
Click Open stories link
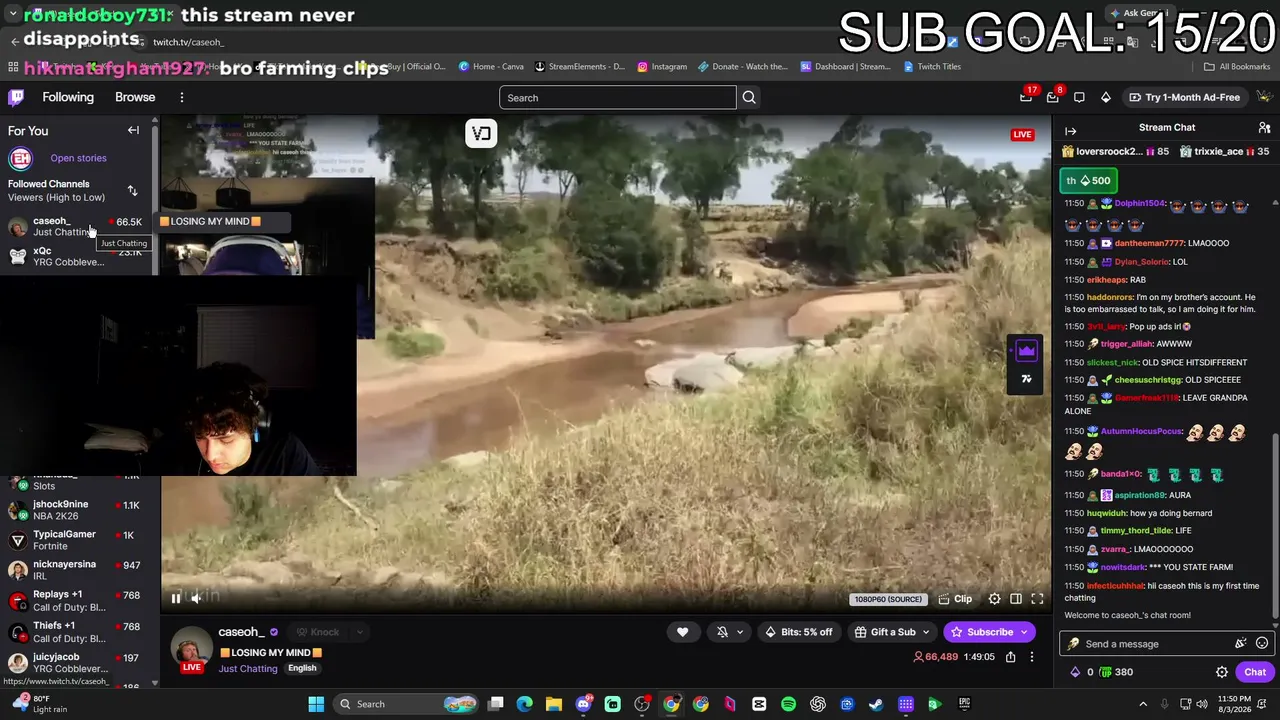pos(78,158)
